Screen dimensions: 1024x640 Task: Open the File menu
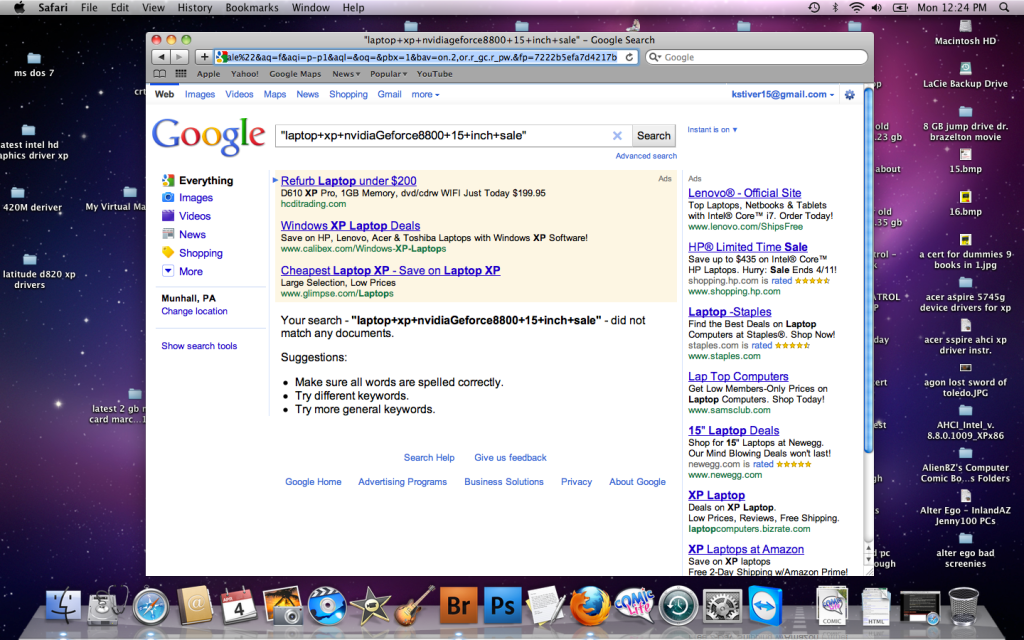coord(89,8)
